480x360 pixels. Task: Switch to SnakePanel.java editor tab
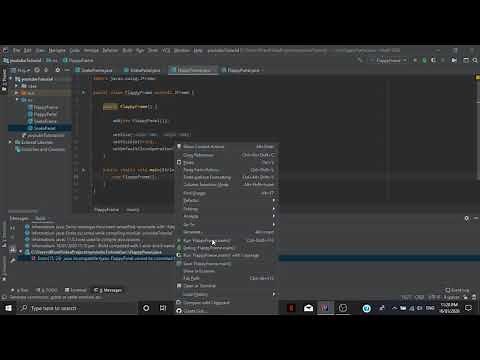[x=143, y=70]
